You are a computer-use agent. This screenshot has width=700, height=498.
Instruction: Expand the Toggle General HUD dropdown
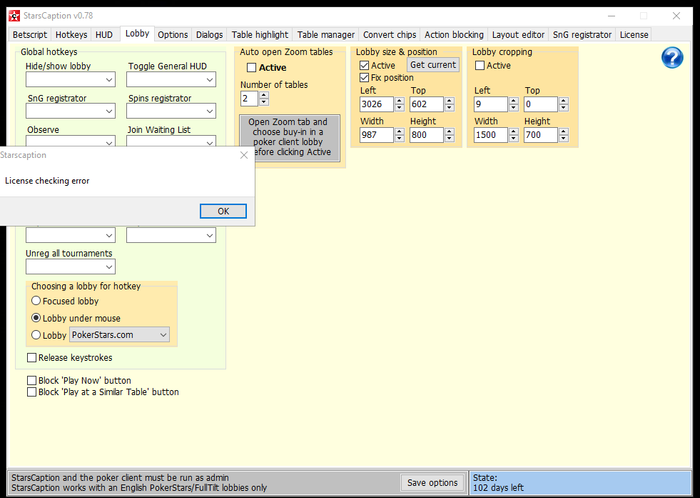171,80
